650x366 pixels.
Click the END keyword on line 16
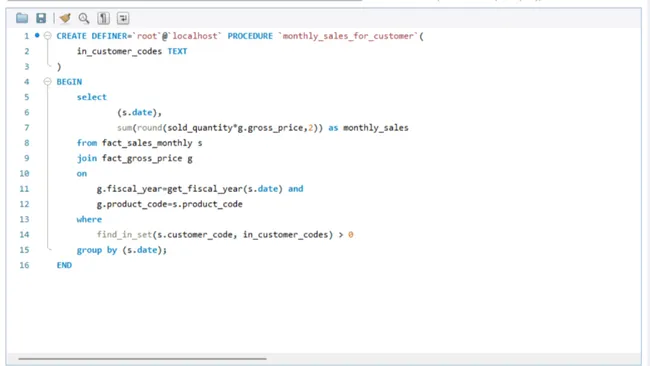tap(64, 265)
